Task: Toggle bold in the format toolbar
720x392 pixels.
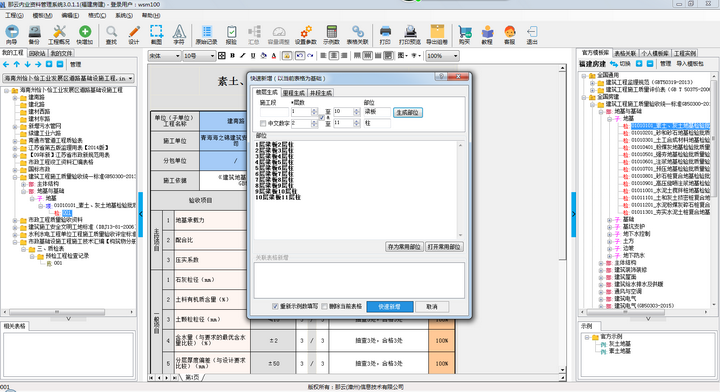Action: pos(232,56)
